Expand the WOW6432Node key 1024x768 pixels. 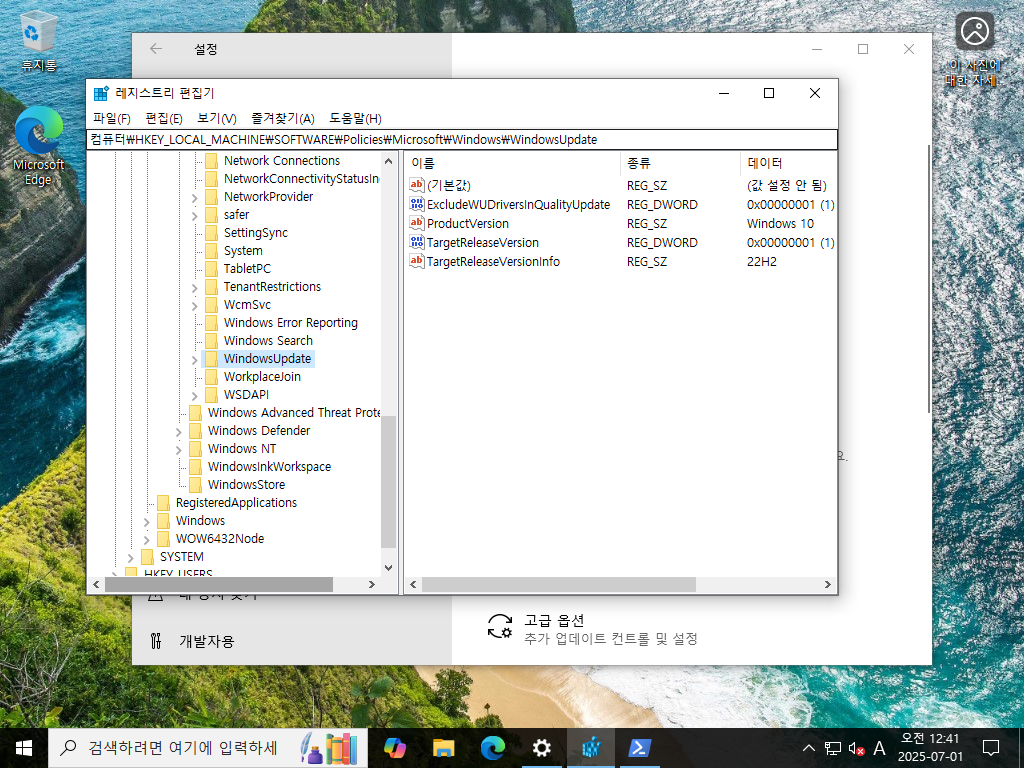(146, 539)
